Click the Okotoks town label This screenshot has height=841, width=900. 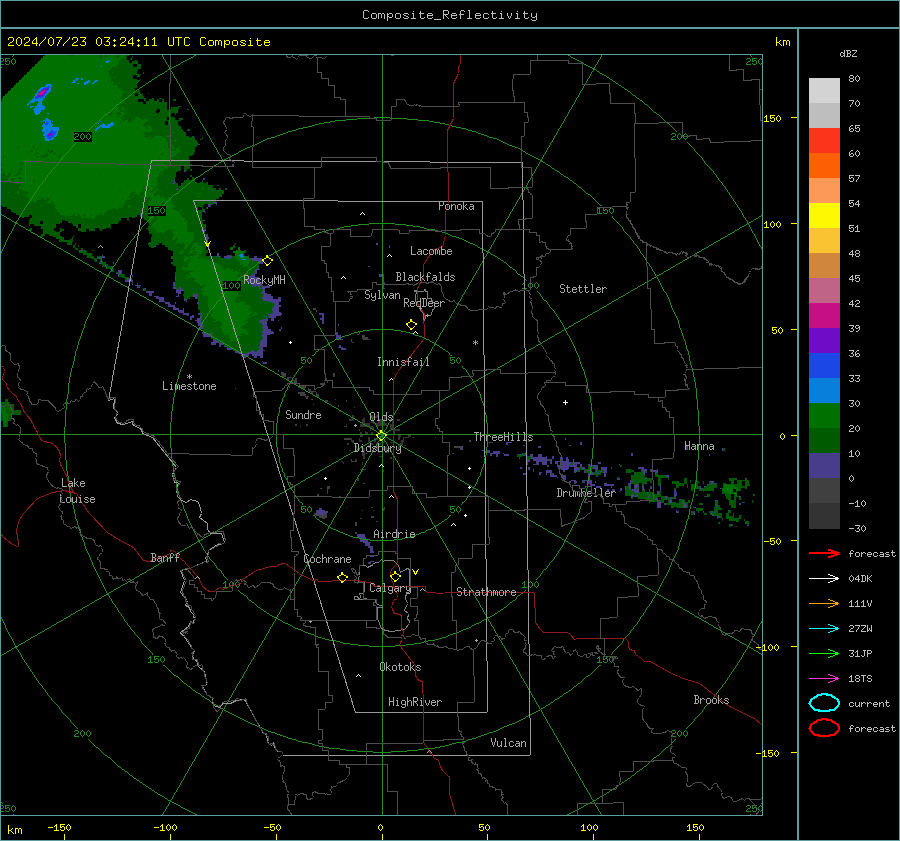400,667
